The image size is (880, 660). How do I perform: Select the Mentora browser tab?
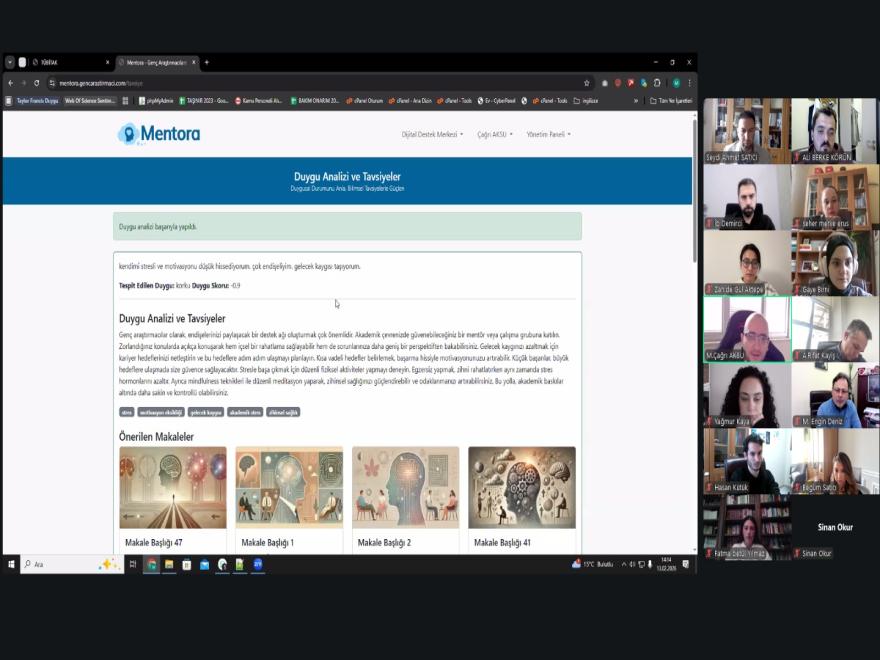point(155,62)
